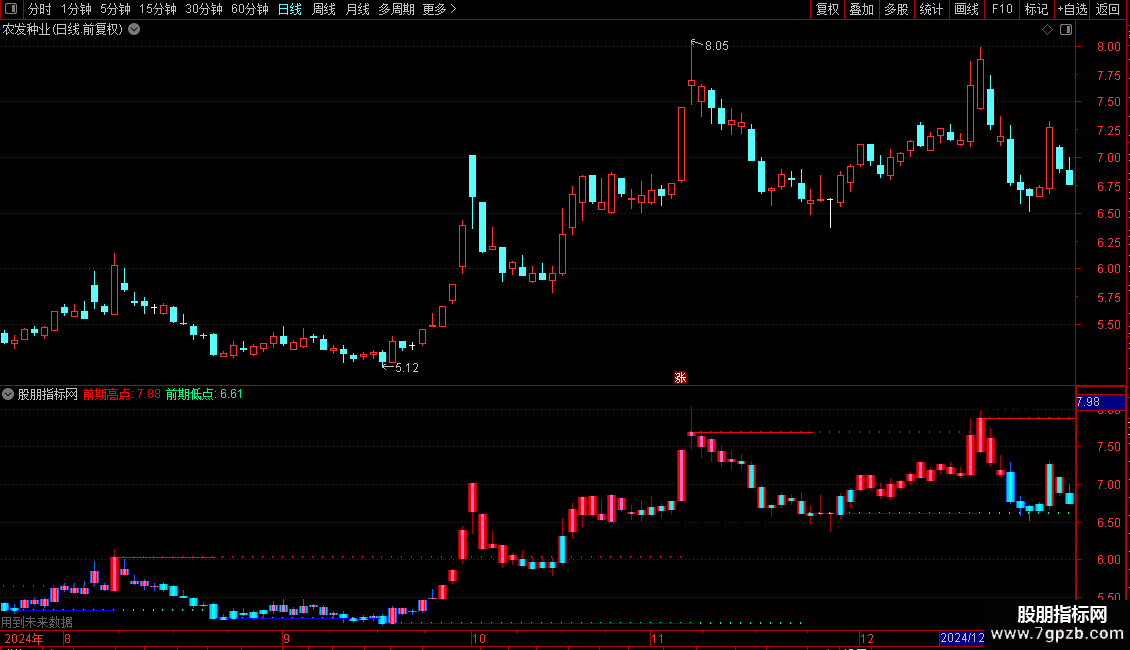The image size is (1130, 650).
Task: Click the 8.05 high price label
Action: coord(716,46)
